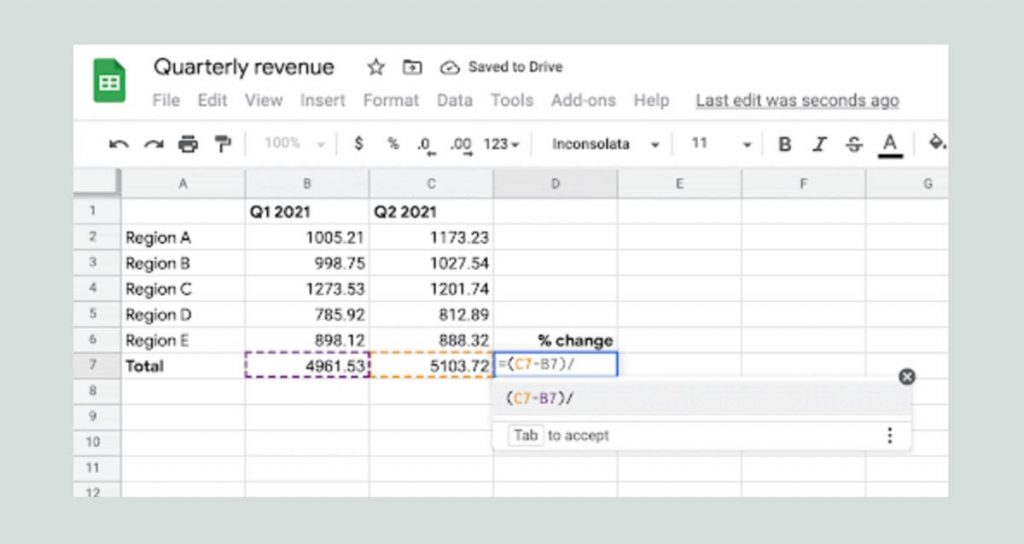This screenshot has width=1024, height=544.
Task: Toggle bold formatting
Action: pyautogui.click(x=784, y=144)
